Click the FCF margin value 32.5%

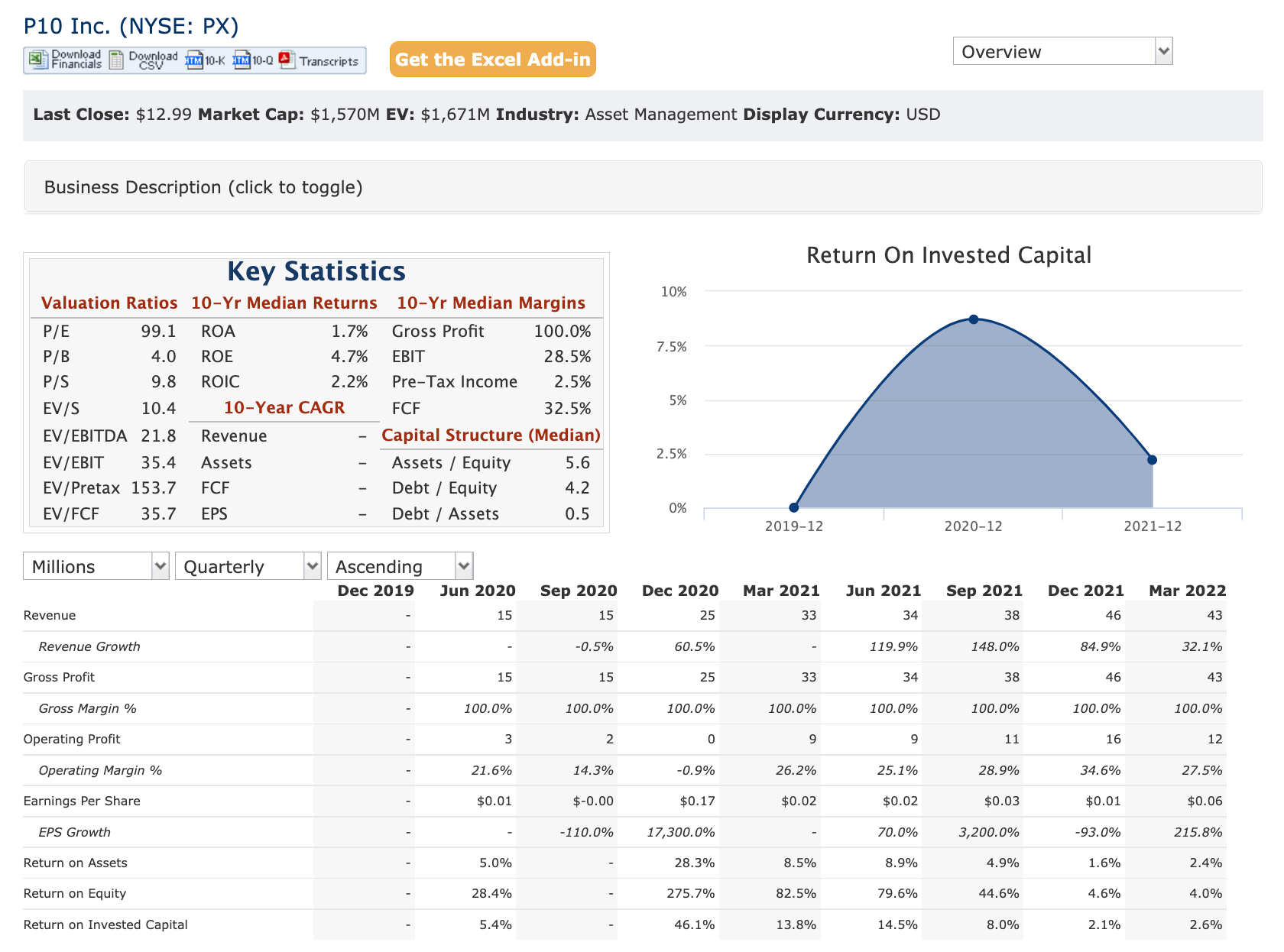click(x=567, y=408)
